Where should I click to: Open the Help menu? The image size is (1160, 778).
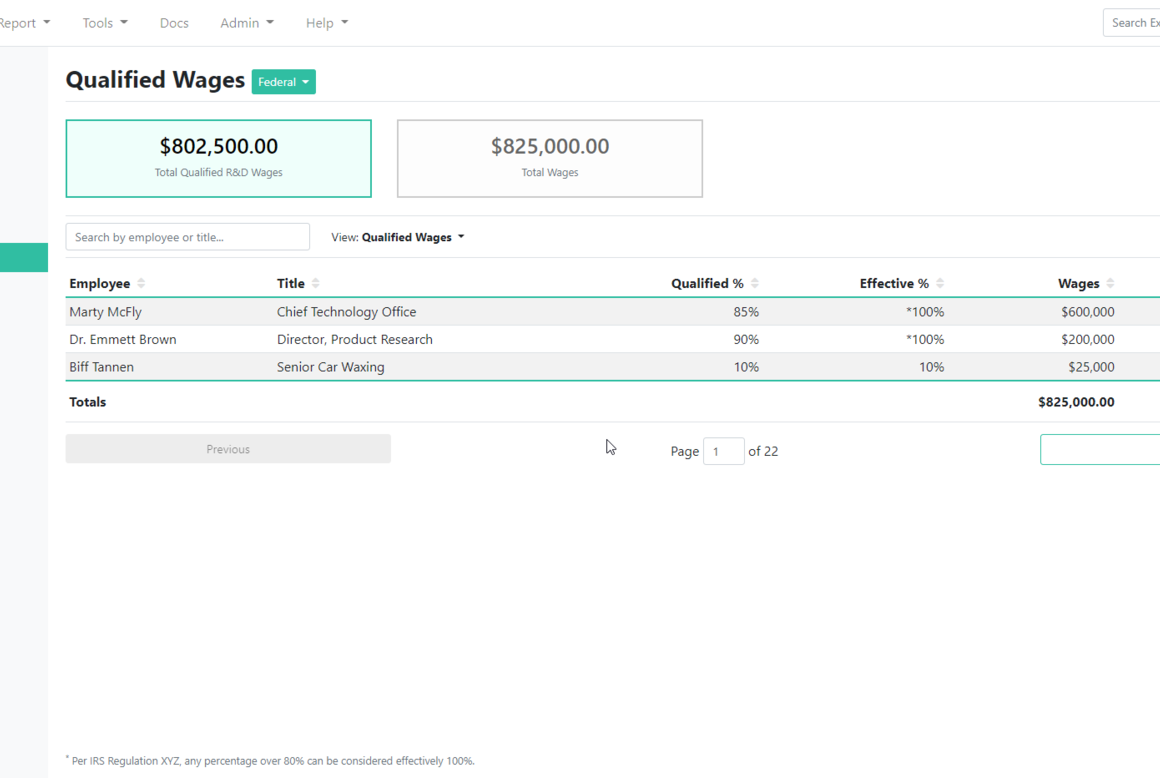pyautogui.click(x=327, y=23)
